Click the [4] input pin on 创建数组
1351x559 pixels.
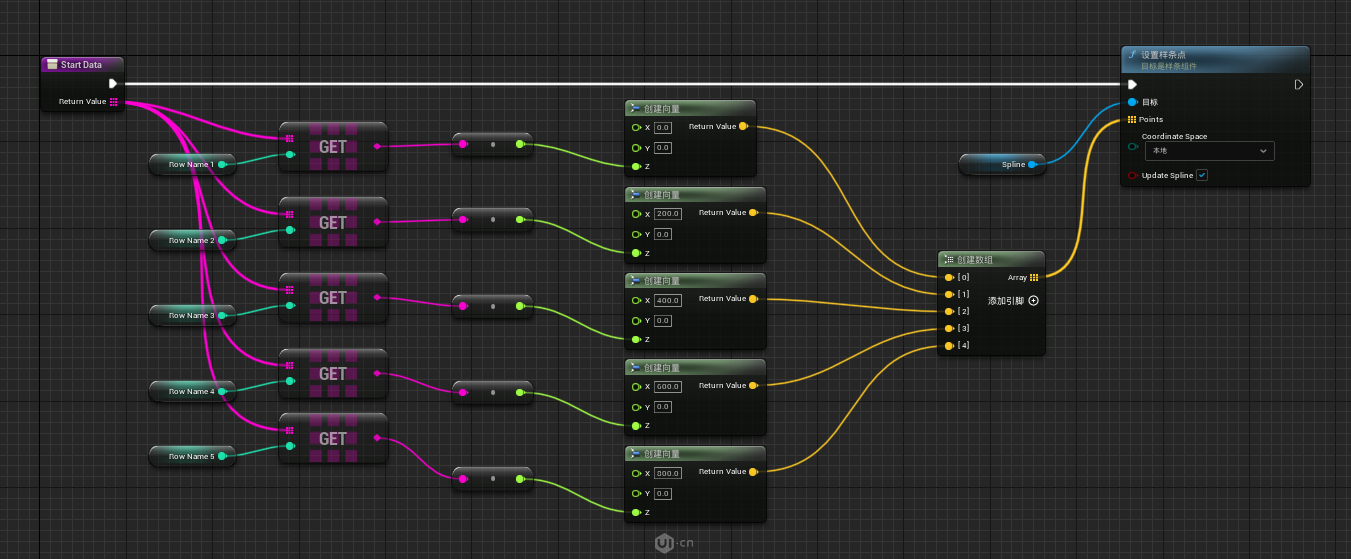[x=948, y=346]
